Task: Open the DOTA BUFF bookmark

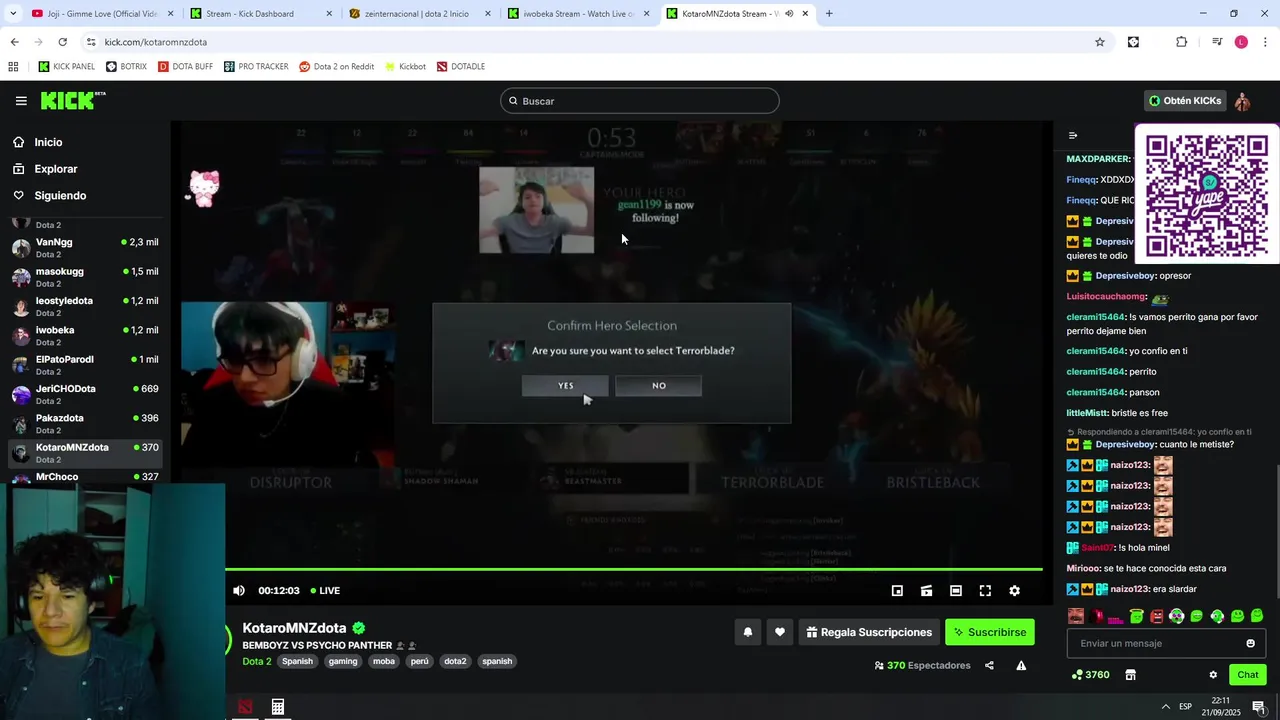Action: [186, 67]
